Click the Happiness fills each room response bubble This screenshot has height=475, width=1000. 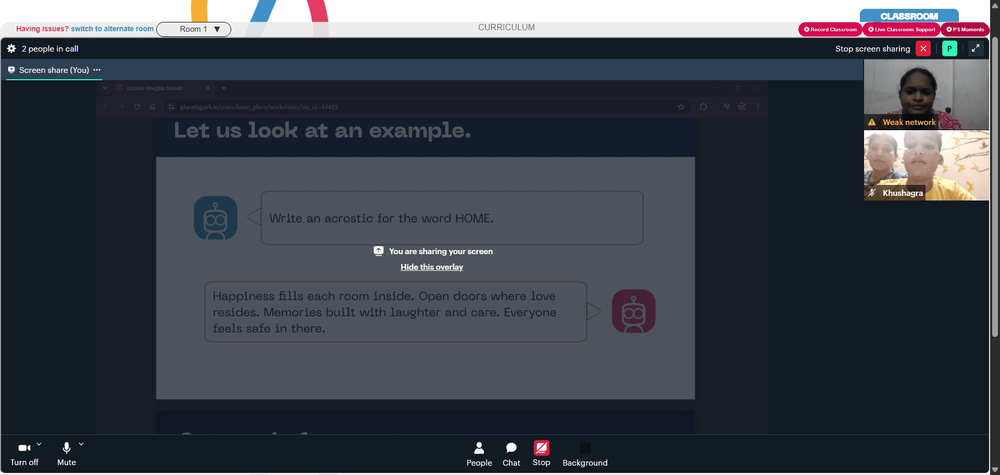point(395,312)
